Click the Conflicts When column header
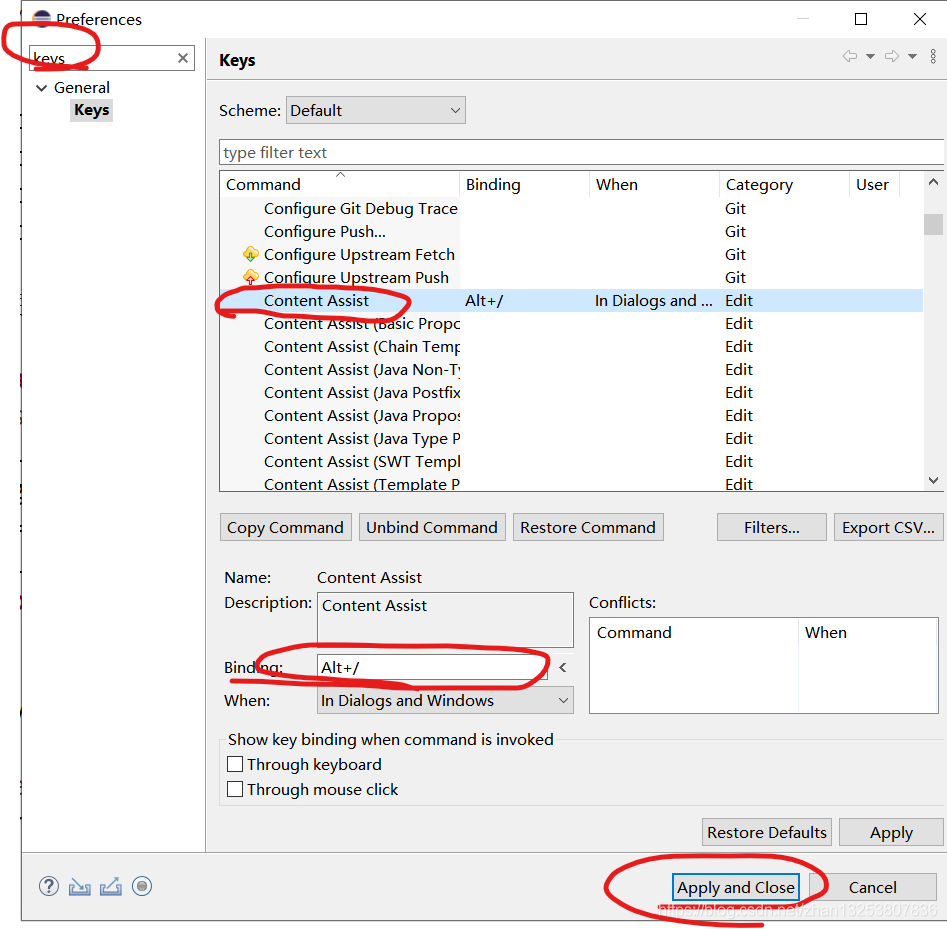The width and height of the screenshot is (947, 929). [x=868, y=632]
